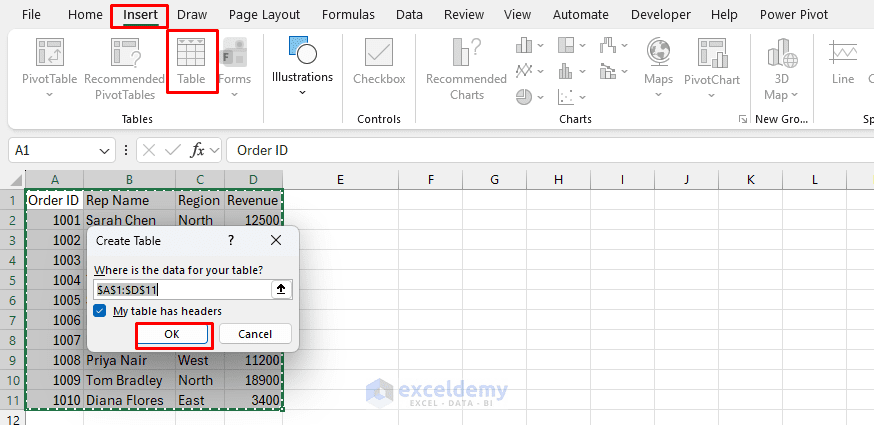Insert a hierarchy chart
This screenshot has height=425, width=874.
click(x=566, y=45)
